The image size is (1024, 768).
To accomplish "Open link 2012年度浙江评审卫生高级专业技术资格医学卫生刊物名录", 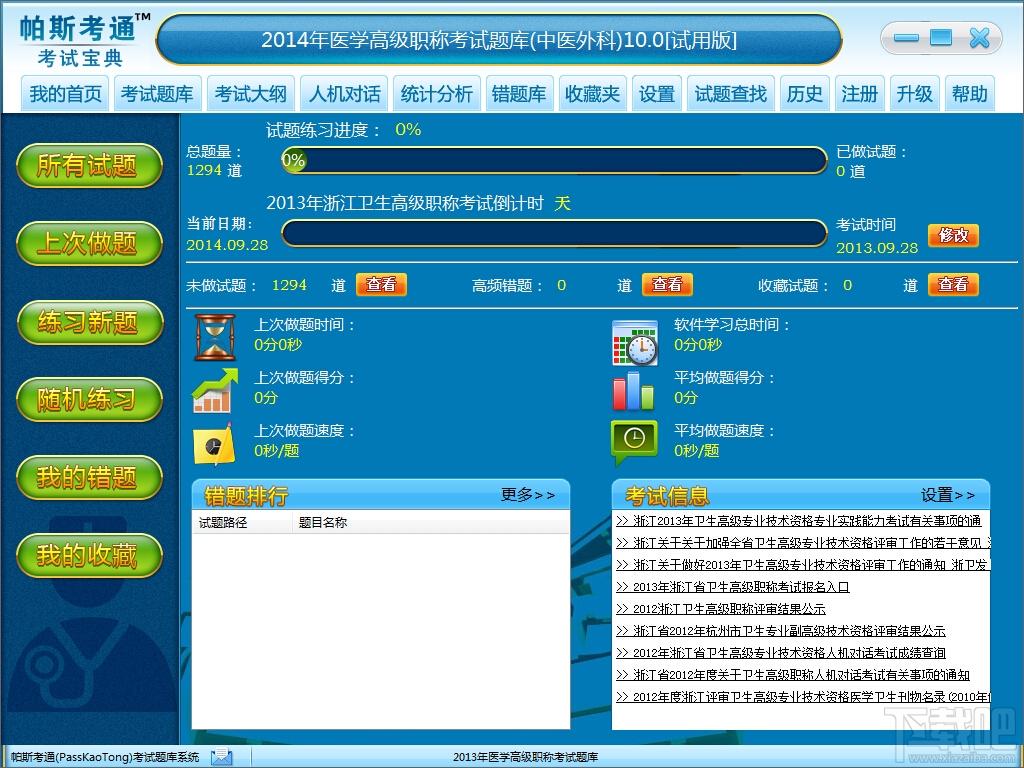I will [x=803, y=697].
